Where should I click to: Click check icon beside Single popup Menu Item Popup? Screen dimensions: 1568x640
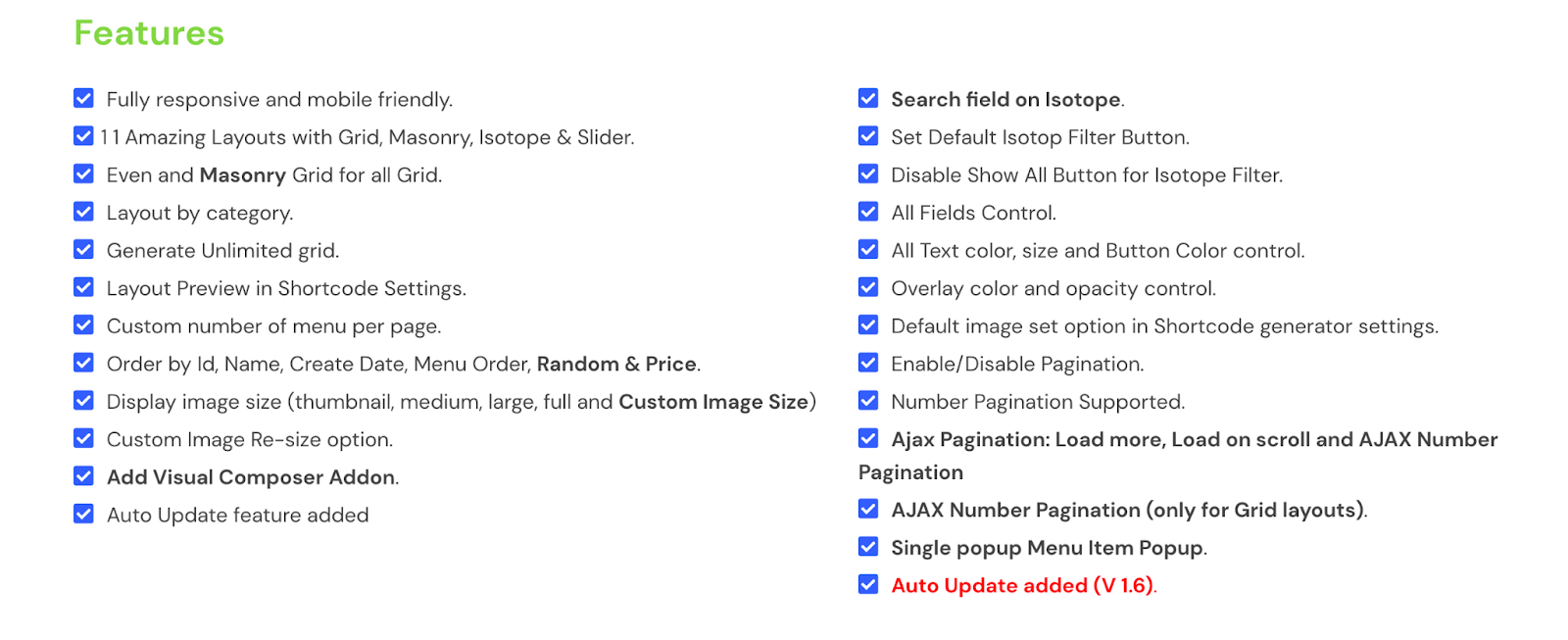(x=868, y=547)
